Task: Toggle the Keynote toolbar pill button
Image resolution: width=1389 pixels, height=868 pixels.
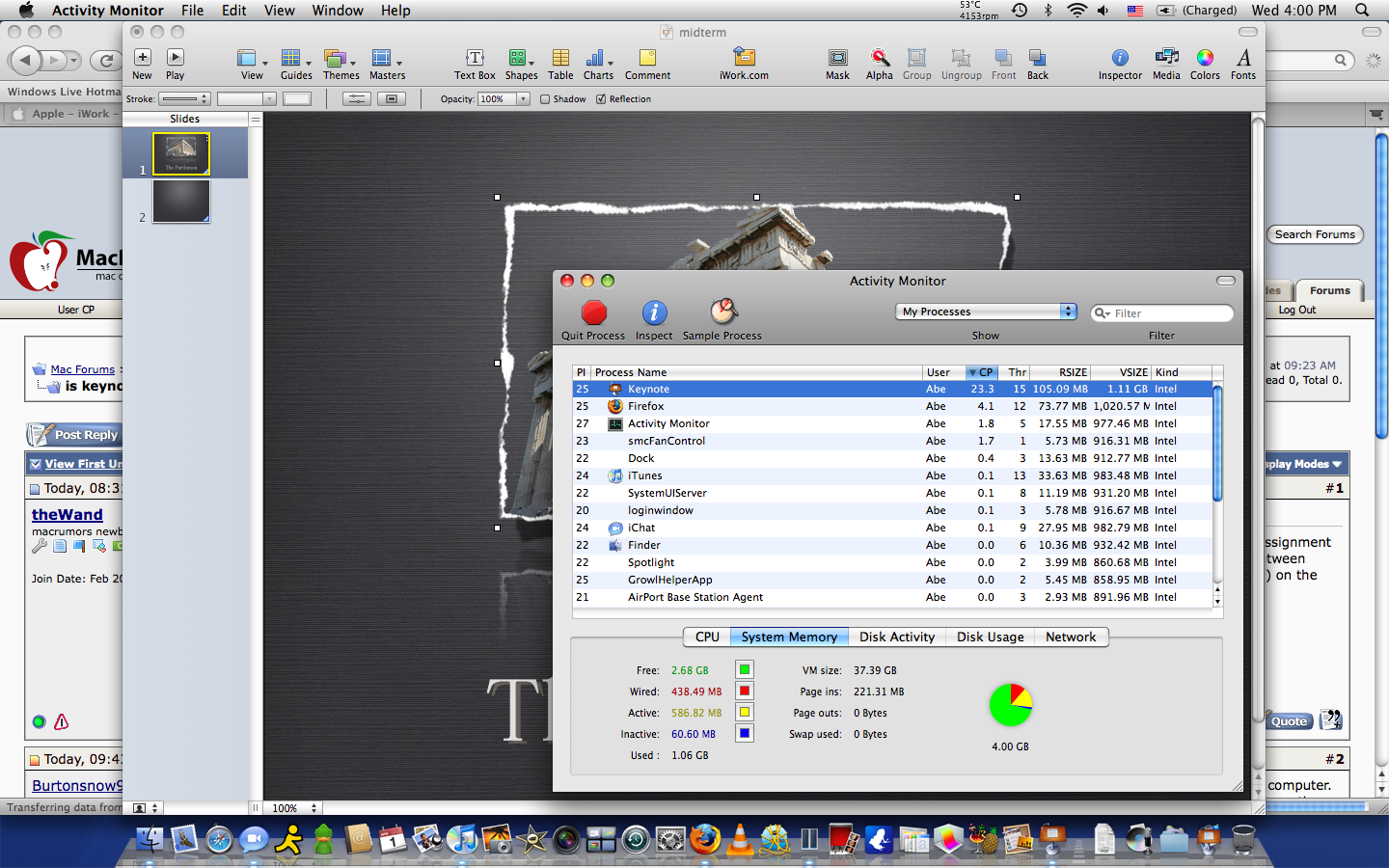Action: (1247, 32)
